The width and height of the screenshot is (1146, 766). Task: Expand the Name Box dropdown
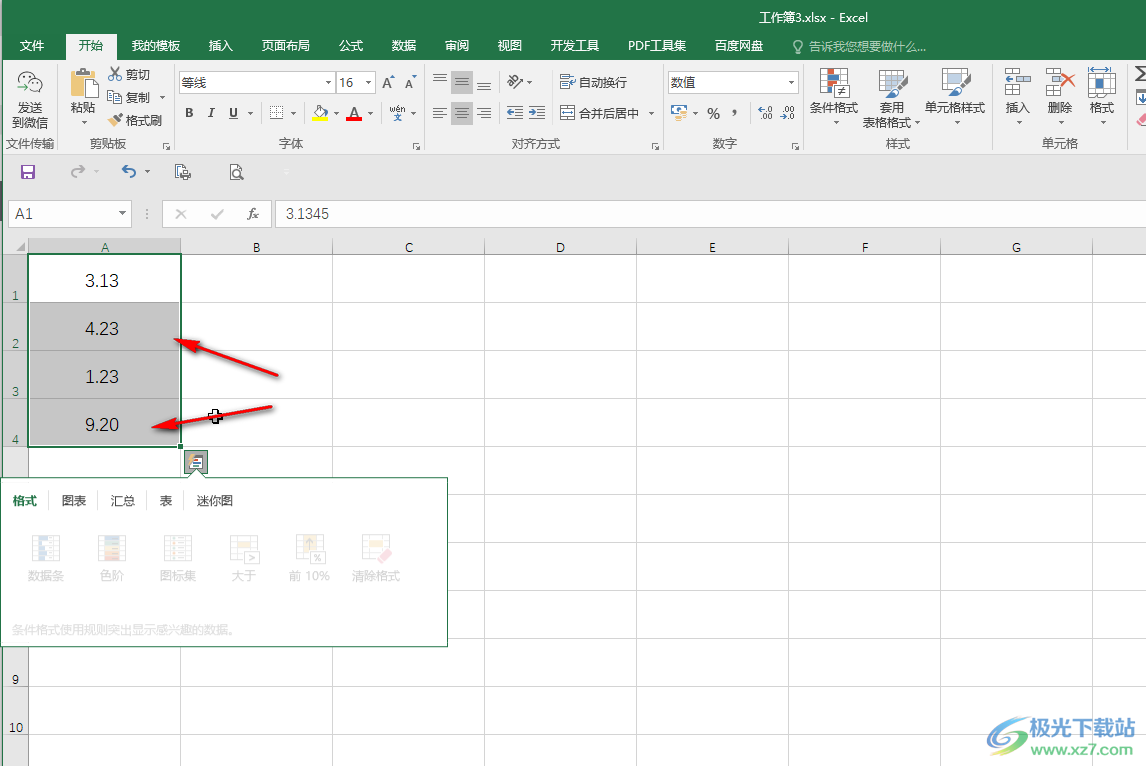[123, 214]
